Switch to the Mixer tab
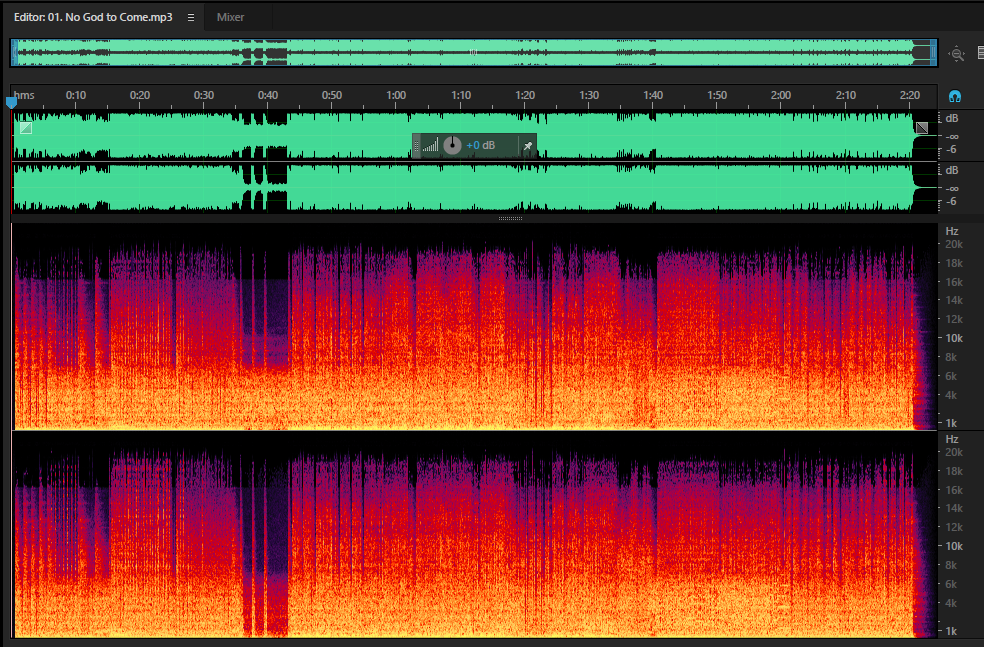This screenshot has width=984, height=647. [230, 18]
